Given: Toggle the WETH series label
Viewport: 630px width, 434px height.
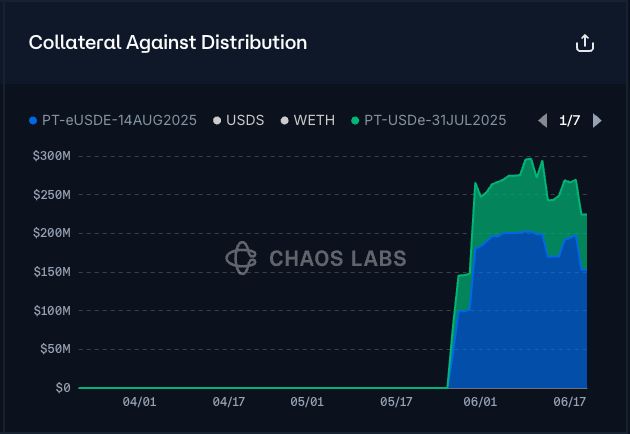Looking at the screenshot, I should click(x=314, y=121).
